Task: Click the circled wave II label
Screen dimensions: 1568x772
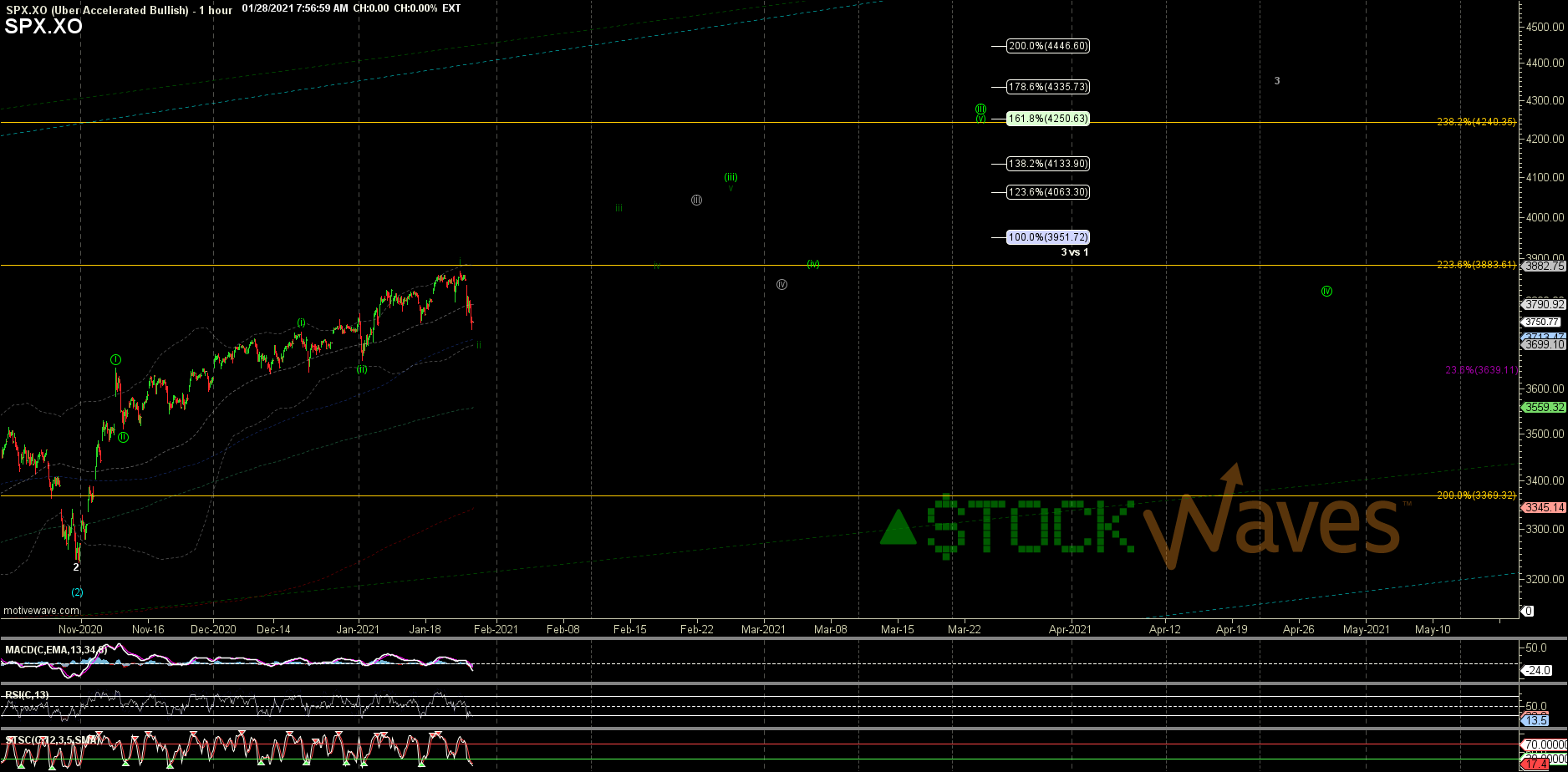Action: pyautogui.click(x=123, y=437)
